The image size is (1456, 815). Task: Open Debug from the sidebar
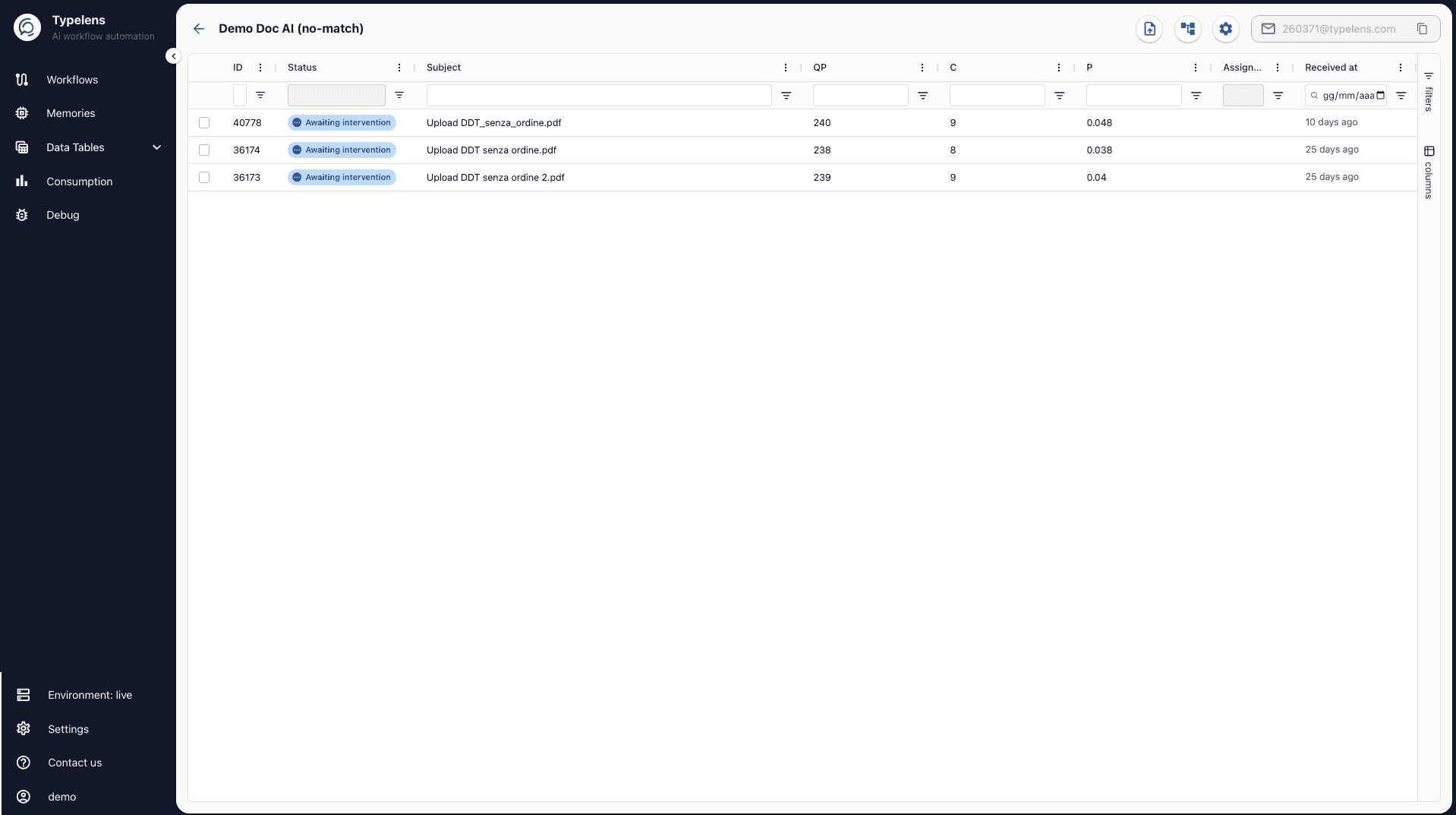pyautogui.click(x=63, y=215)
